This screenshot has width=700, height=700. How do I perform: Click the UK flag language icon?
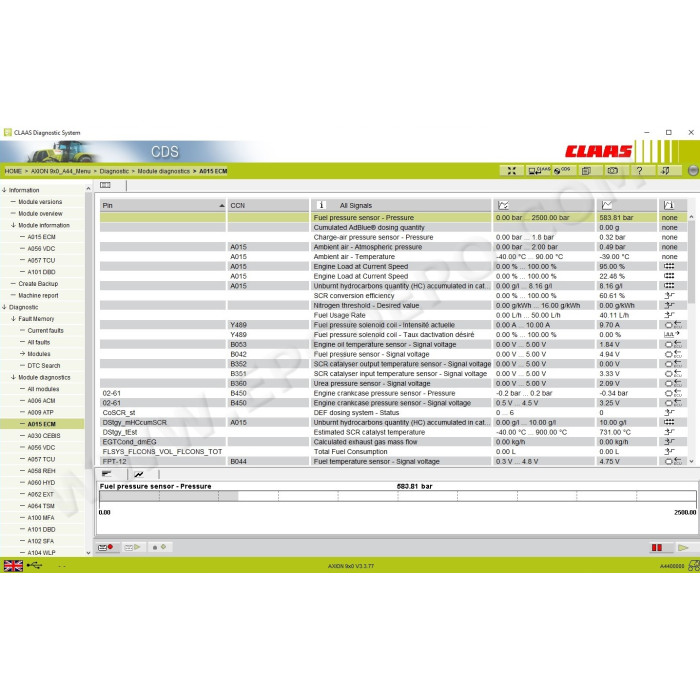[13, 566]
